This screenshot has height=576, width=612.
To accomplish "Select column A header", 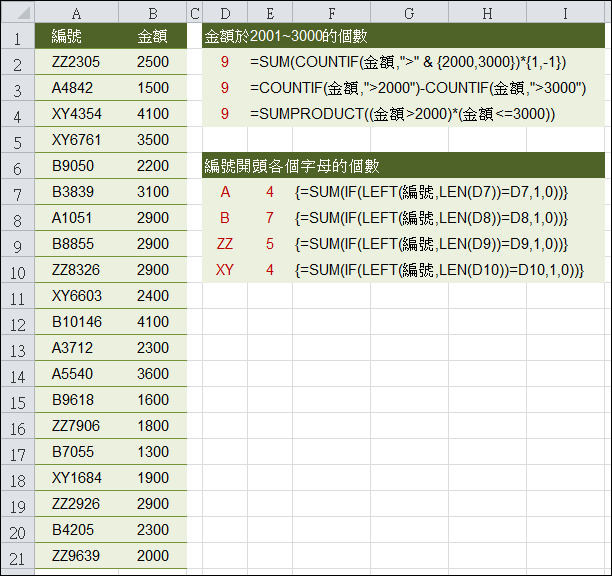I will pos(76,14).
